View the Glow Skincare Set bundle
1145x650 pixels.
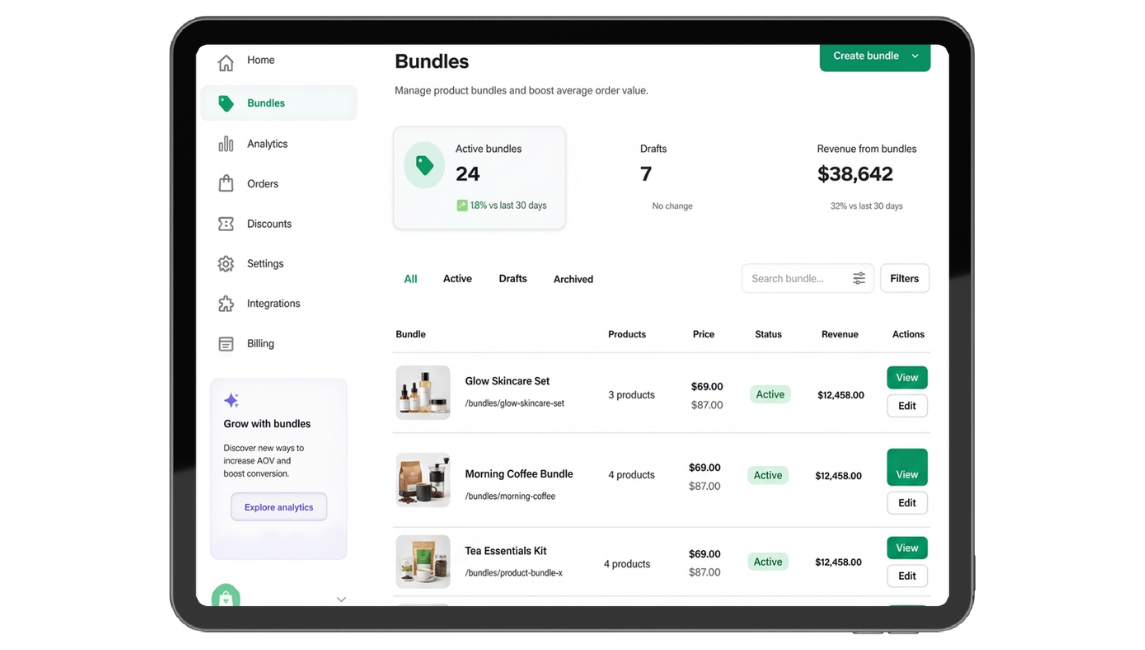[x=907, y=378]
